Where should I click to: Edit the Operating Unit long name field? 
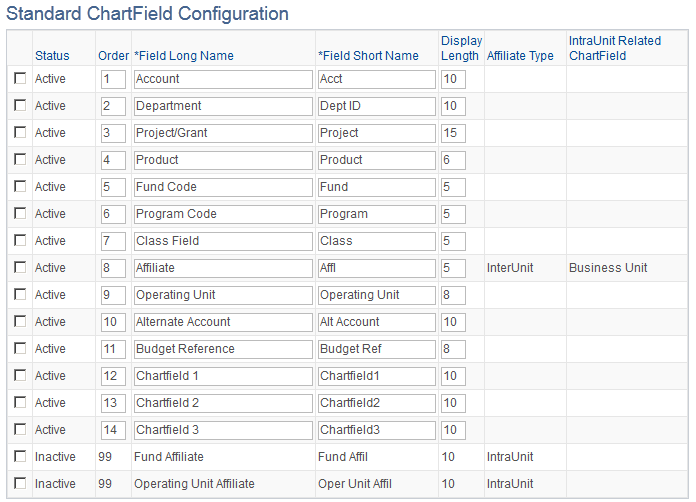click(223, 295)
